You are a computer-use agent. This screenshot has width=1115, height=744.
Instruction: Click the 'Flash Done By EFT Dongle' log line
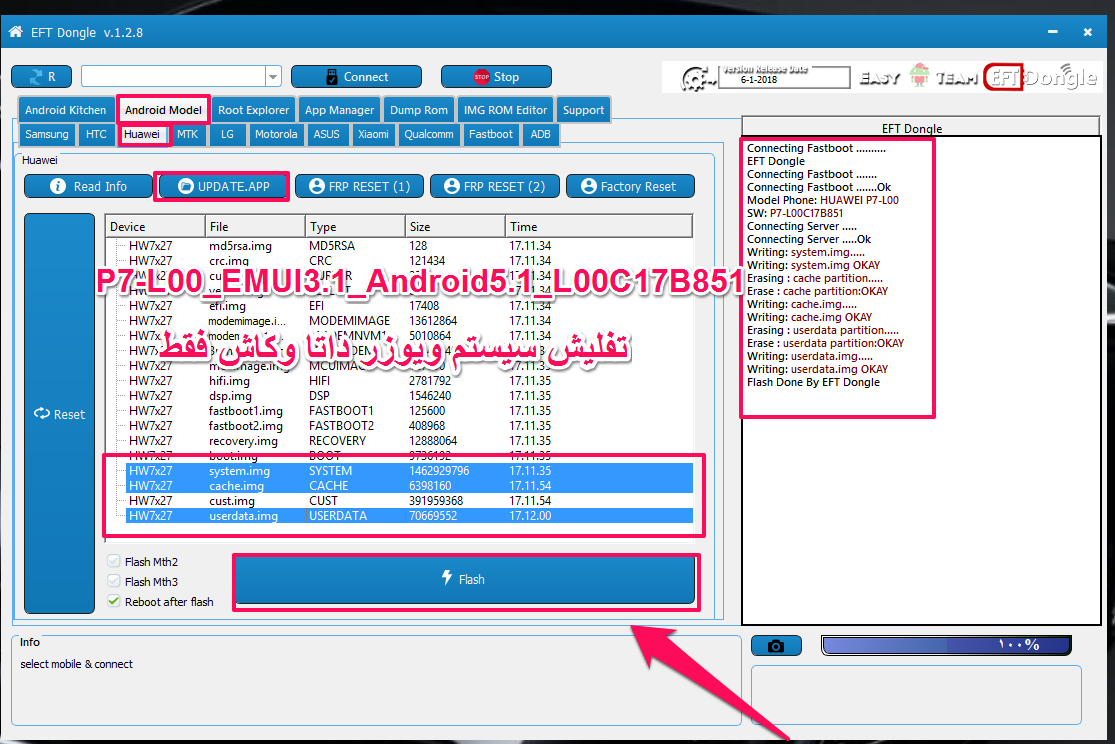pos(813,382)
